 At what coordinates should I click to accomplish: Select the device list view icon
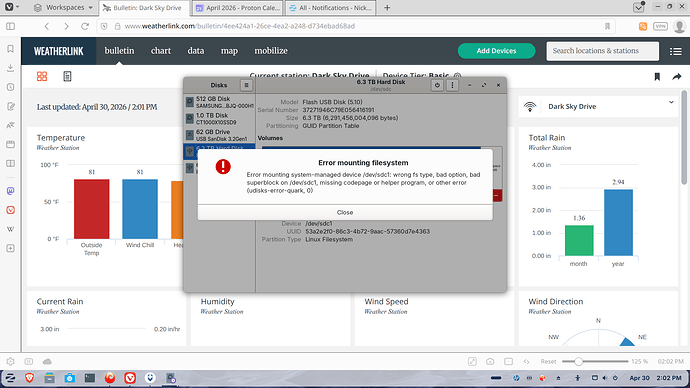pyautogui.click(x=67, y=77)
